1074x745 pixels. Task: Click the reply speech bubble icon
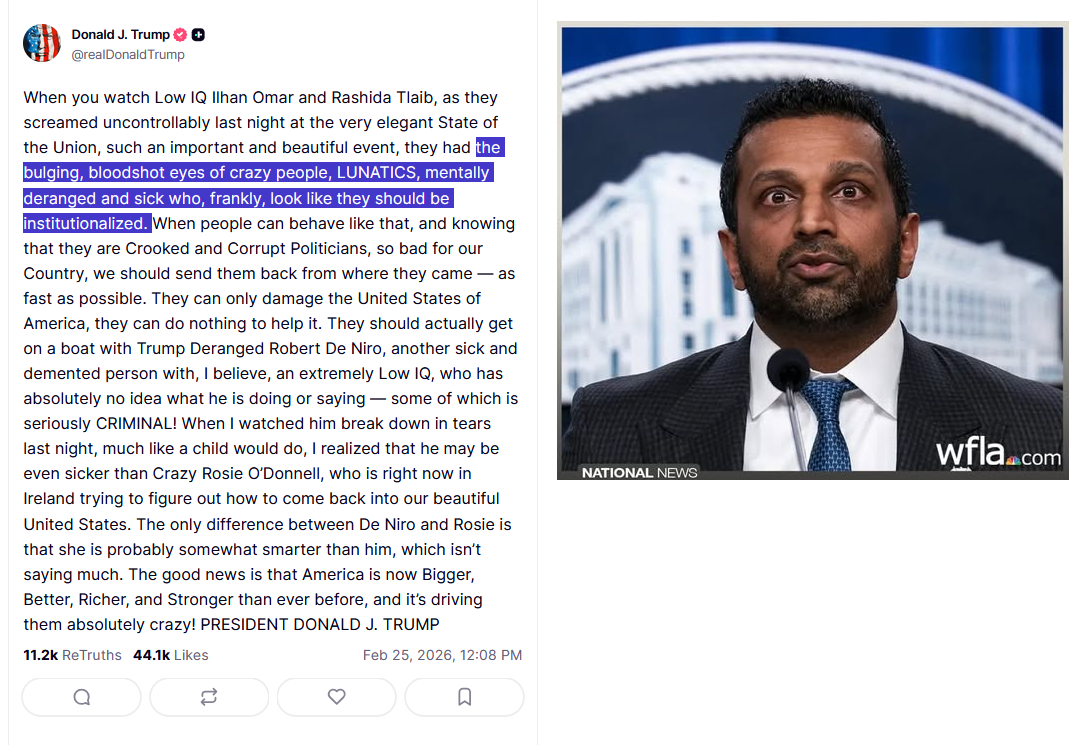82,697
